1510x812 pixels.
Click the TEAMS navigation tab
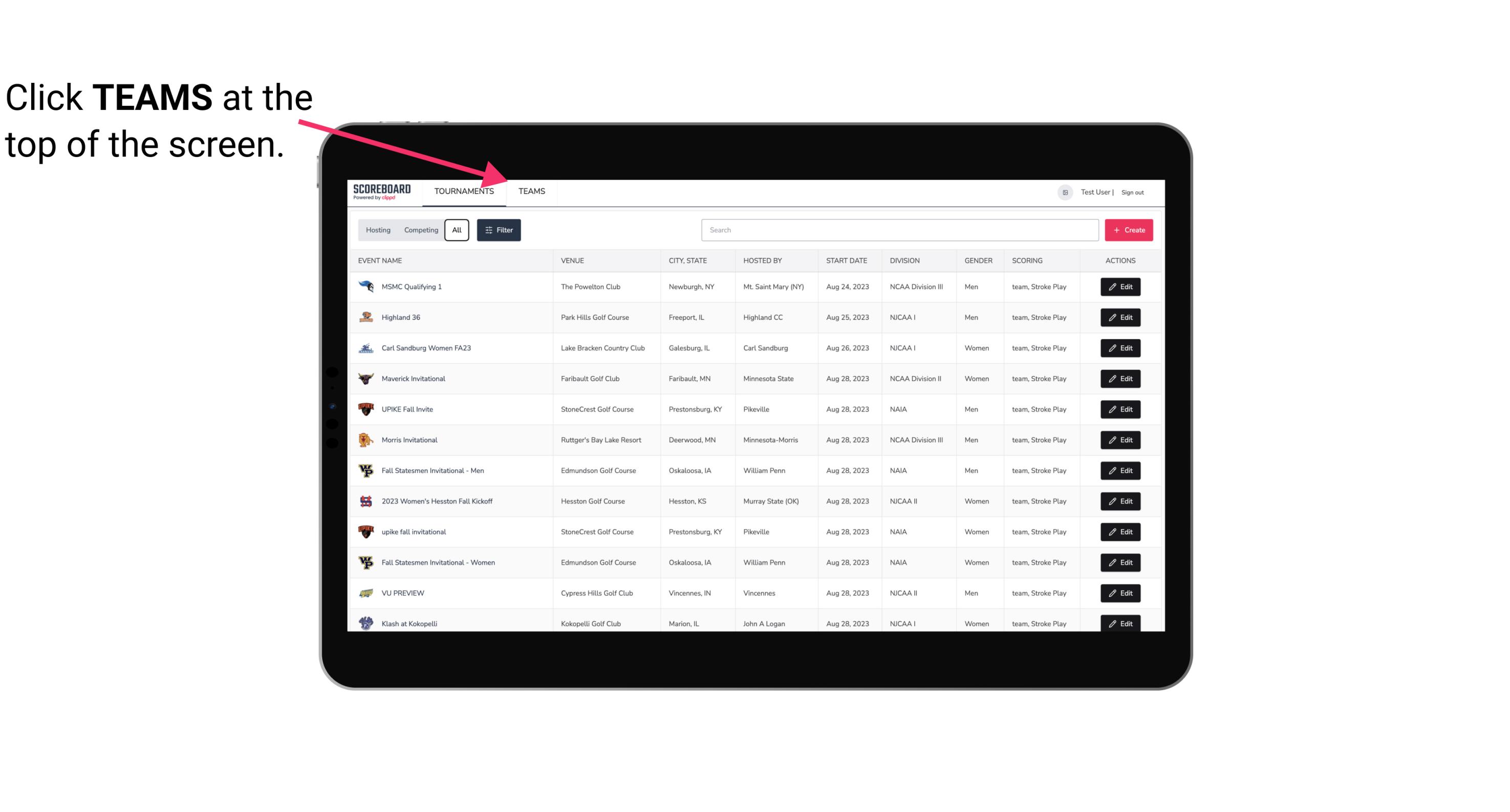tap(531, 191)
